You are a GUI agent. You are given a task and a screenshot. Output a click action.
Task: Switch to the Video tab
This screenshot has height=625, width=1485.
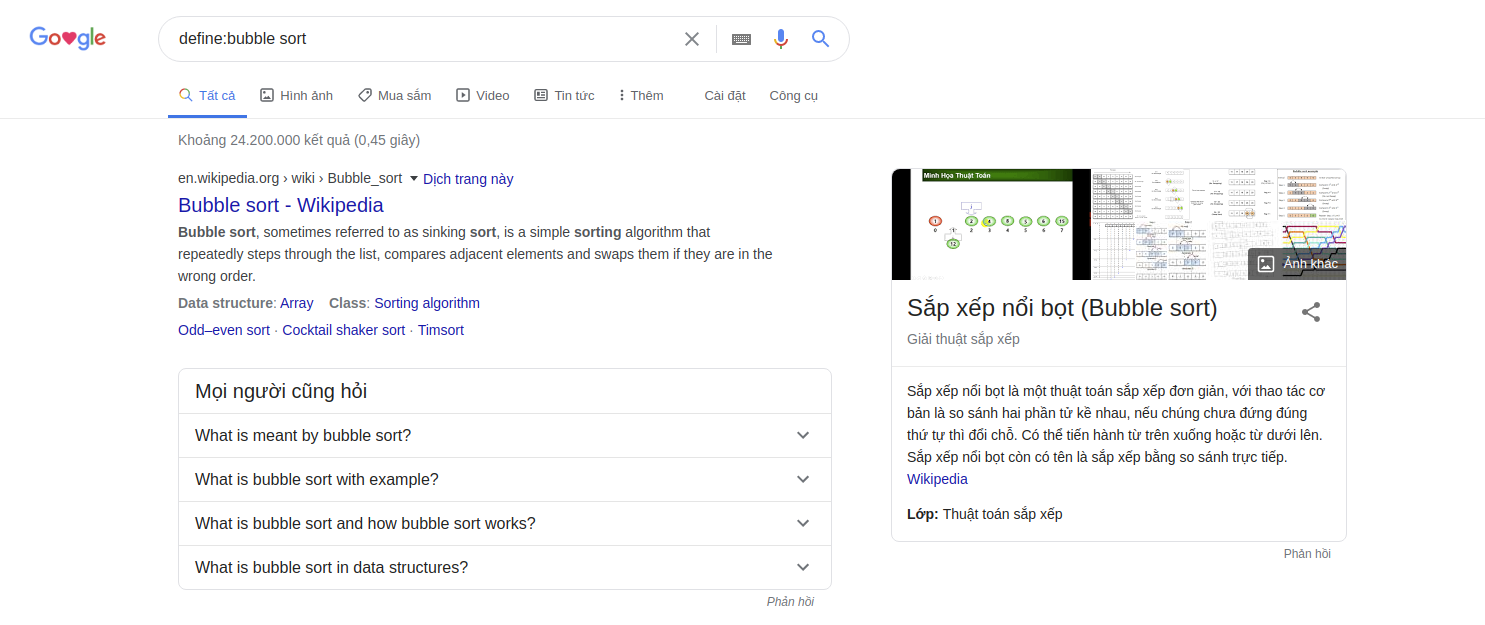483,96
